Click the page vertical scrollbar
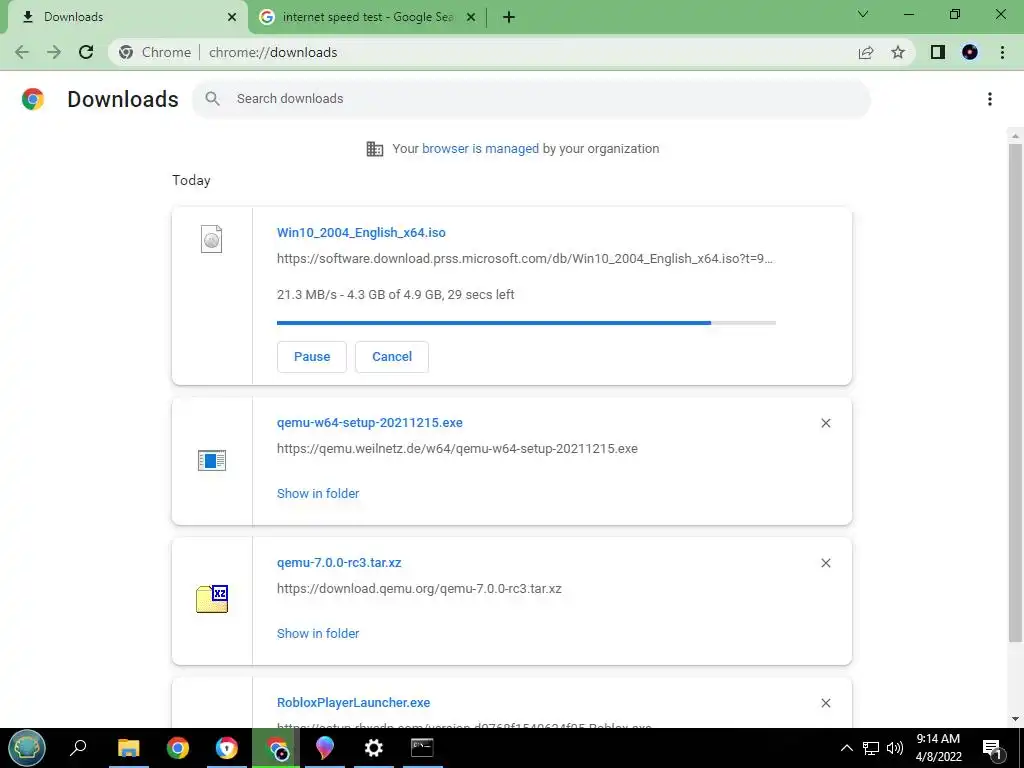 click(1015, 392)
